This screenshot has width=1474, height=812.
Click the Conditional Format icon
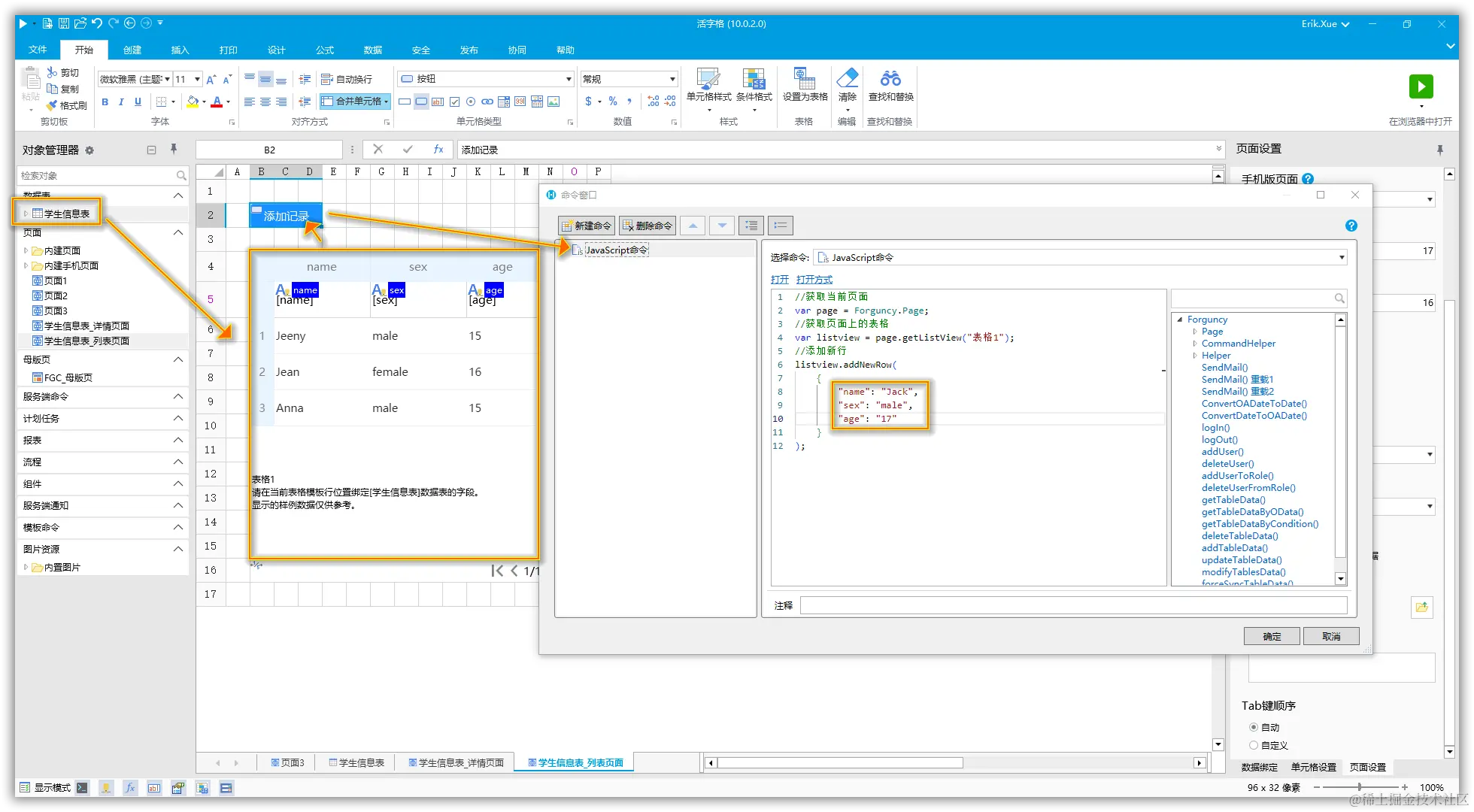(x=754, y=79)
